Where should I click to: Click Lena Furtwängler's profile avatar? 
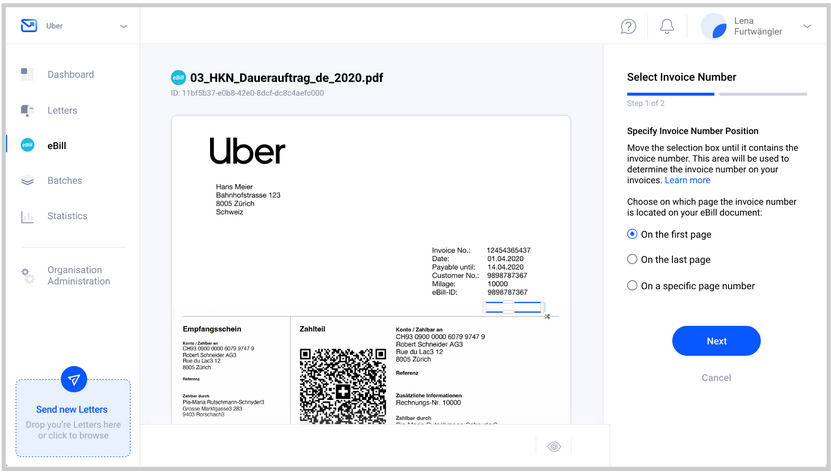[713, 26]
